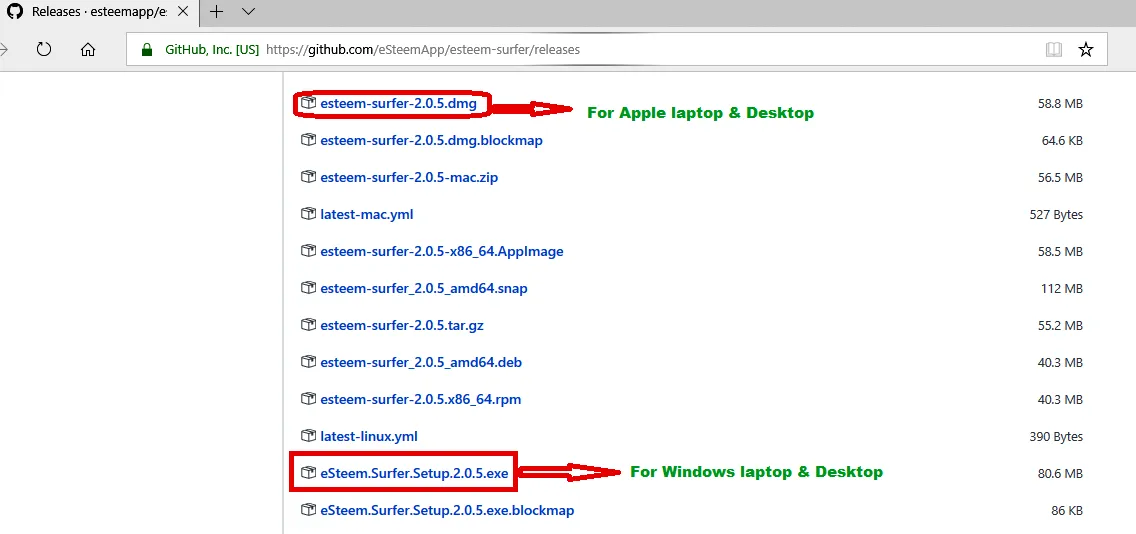Download esteem-surfer_2.0.5_amd64.snap

coord(424,288)
